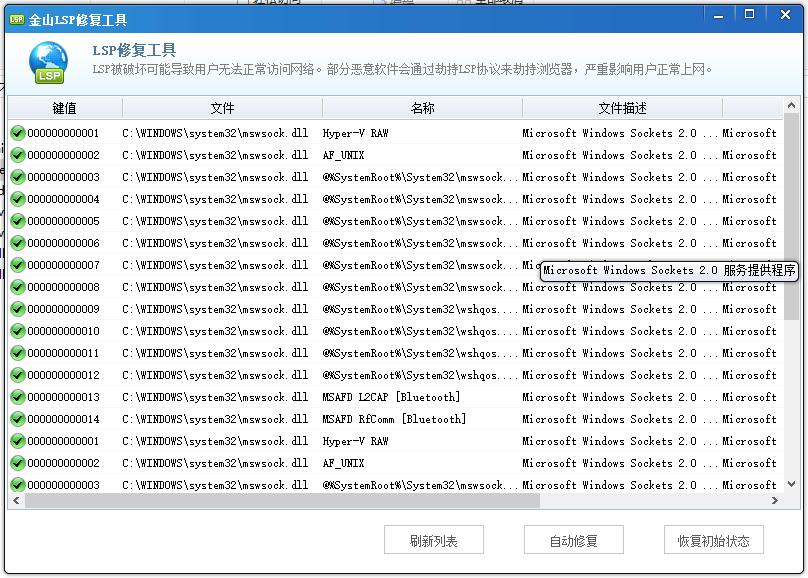Maximize the 金山LSP修复工具 window
This screenshot has height=578, width=808.
click(x=750, y=15)
